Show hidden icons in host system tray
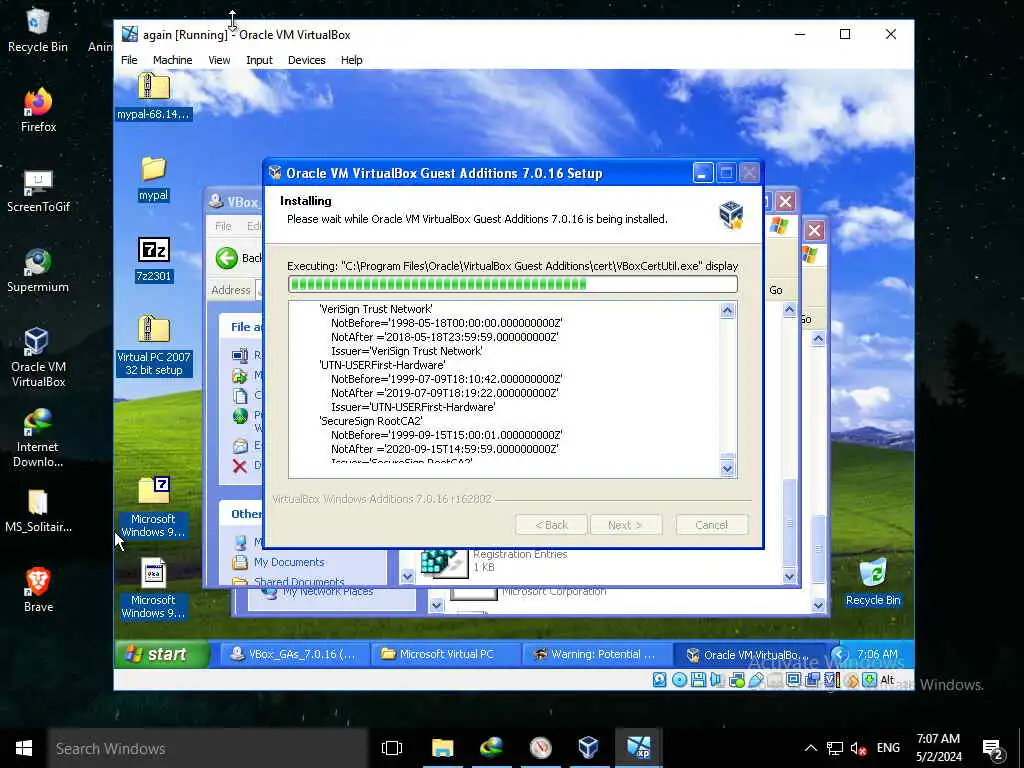 pyautogui.click(x=810, y=748)
